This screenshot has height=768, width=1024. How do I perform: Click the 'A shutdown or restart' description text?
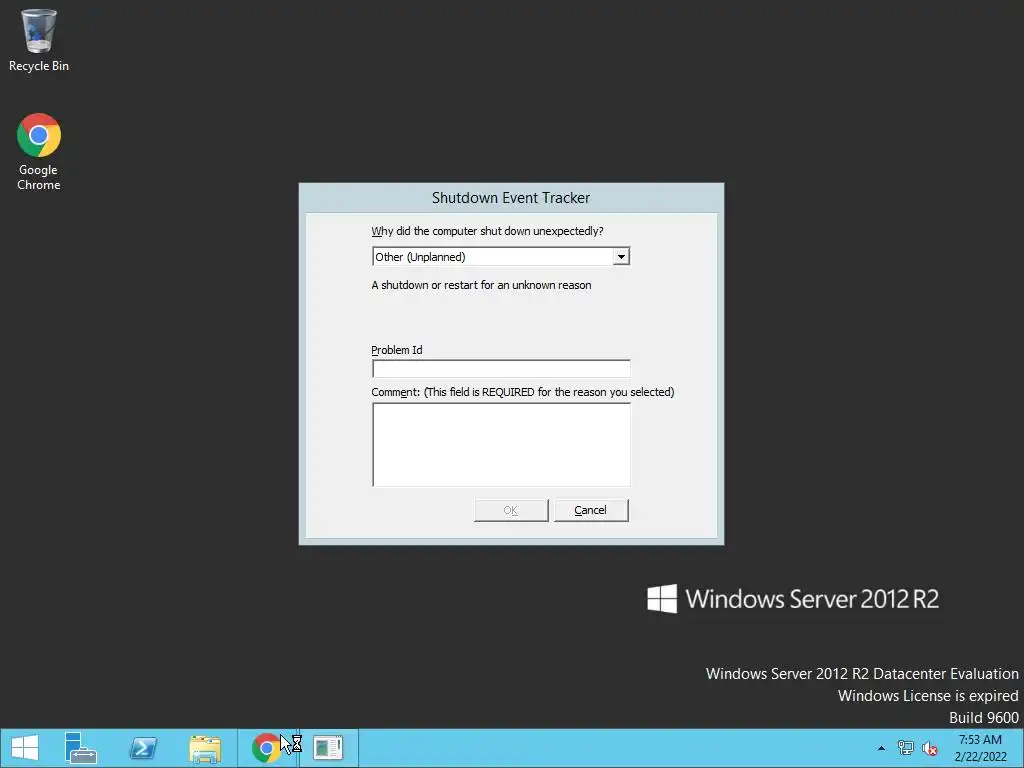tap(481, 285)
